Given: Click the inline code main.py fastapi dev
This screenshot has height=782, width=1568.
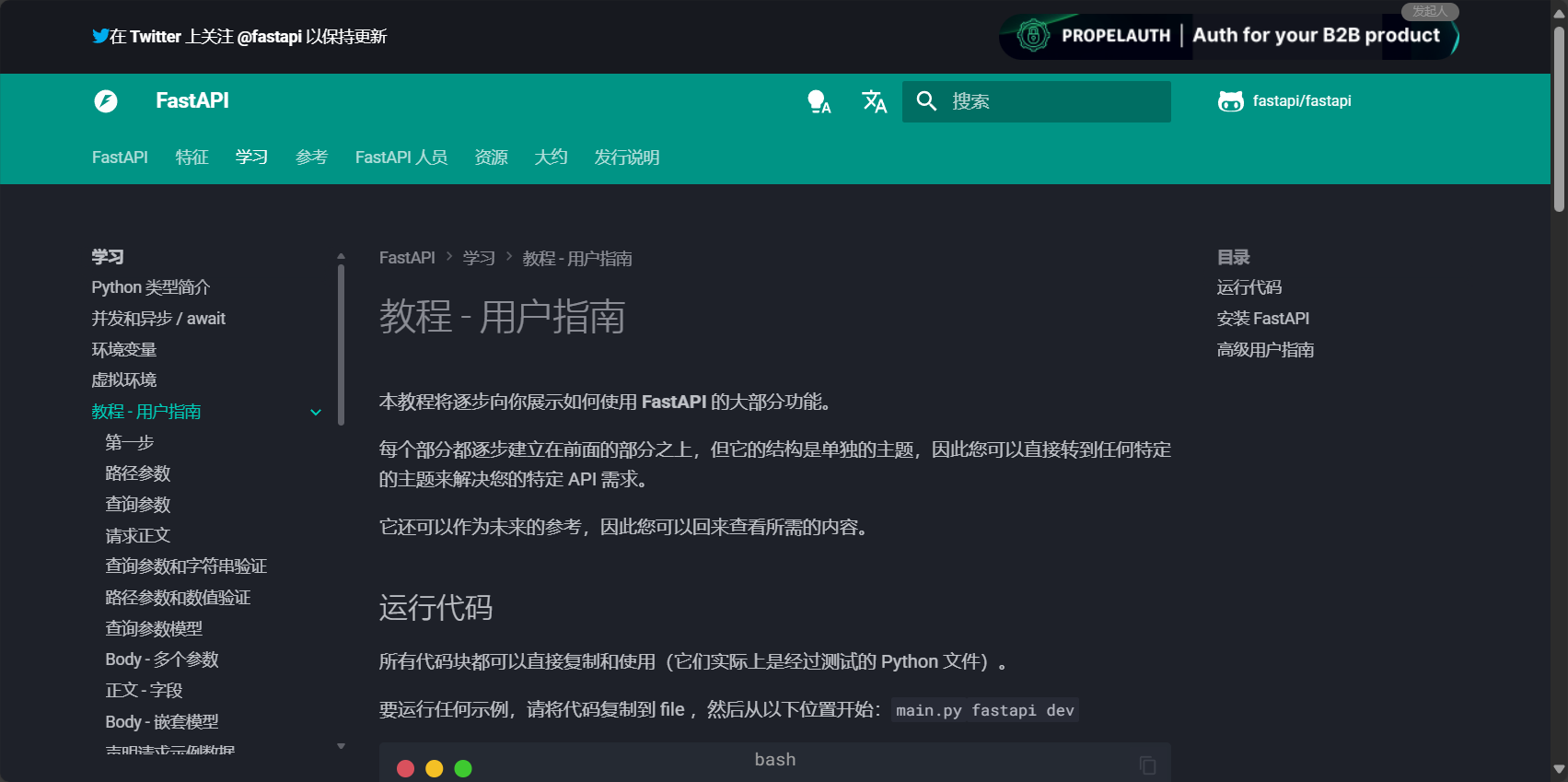Looking at the screenshot, I should (985, 710).
